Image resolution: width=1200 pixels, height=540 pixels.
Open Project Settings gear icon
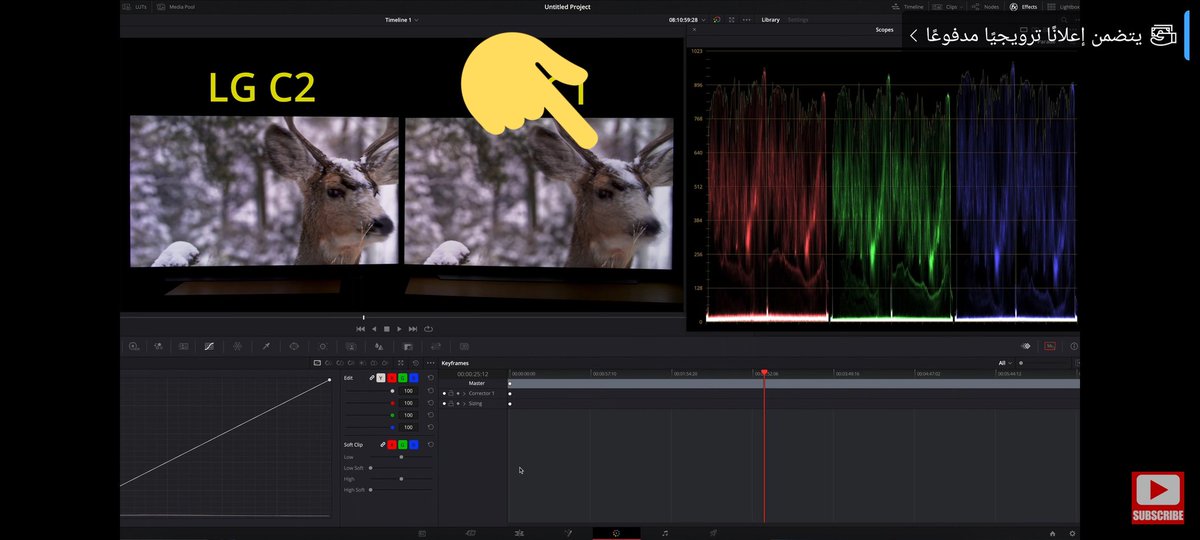pyautogui.click(x=1073, y=533)
